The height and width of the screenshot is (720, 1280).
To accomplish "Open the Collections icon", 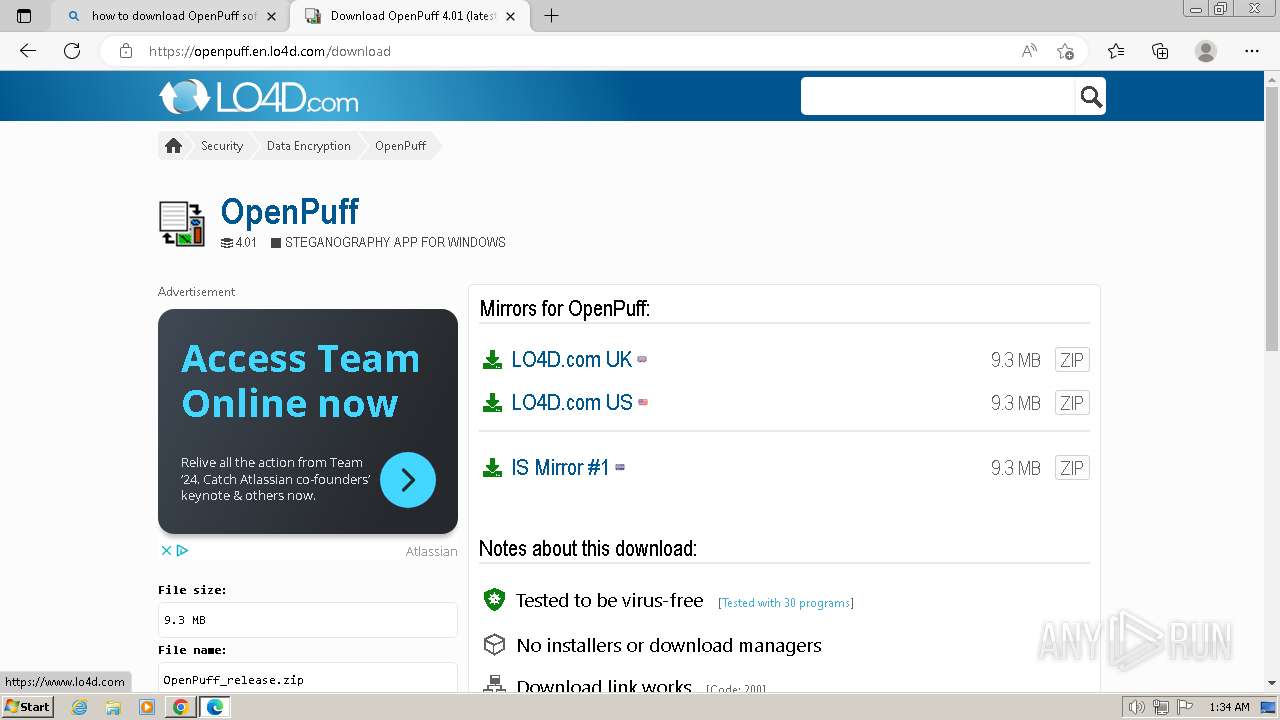I will click(x=1160, y=51).
